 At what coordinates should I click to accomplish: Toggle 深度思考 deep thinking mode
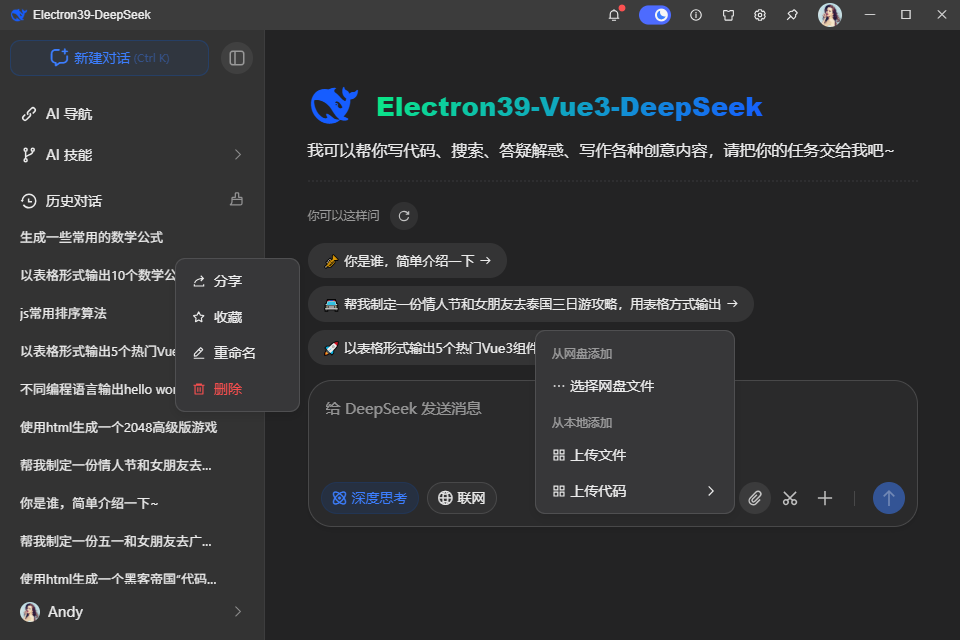coord(370,498)
